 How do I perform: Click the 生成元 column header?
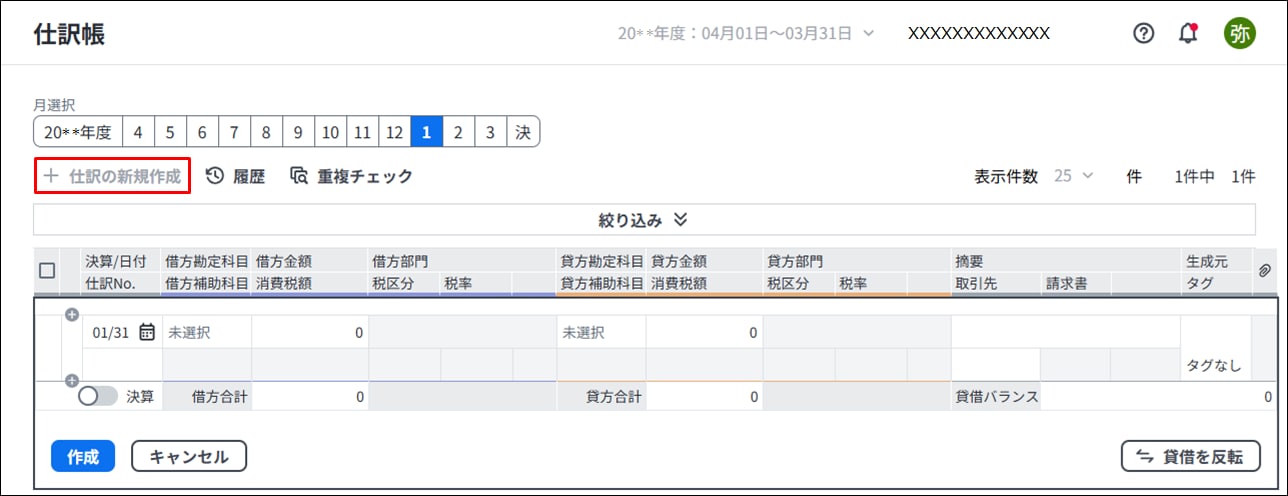[1207, 262]
